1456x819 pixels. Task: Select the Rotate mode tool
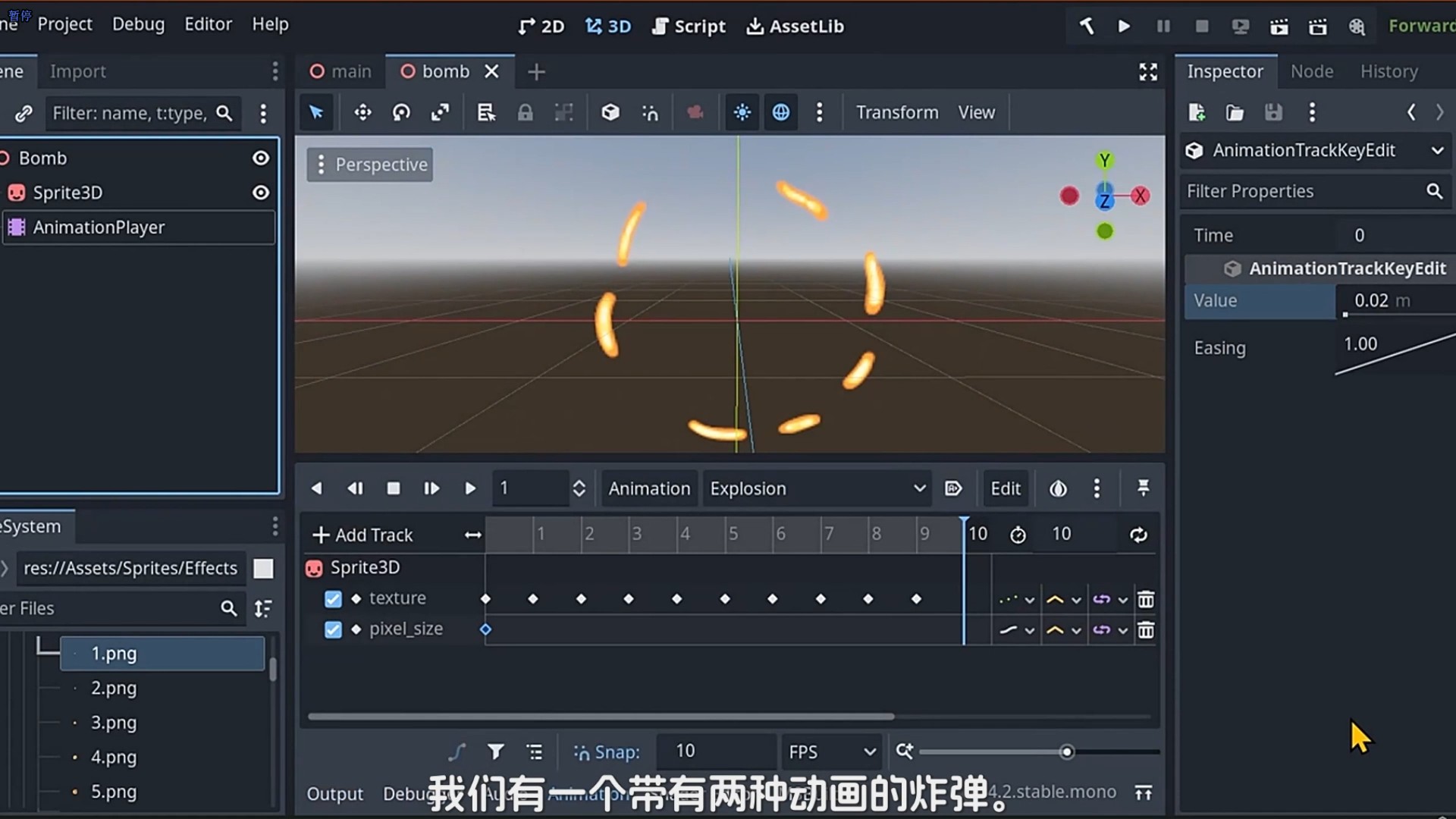click(401, 113)
